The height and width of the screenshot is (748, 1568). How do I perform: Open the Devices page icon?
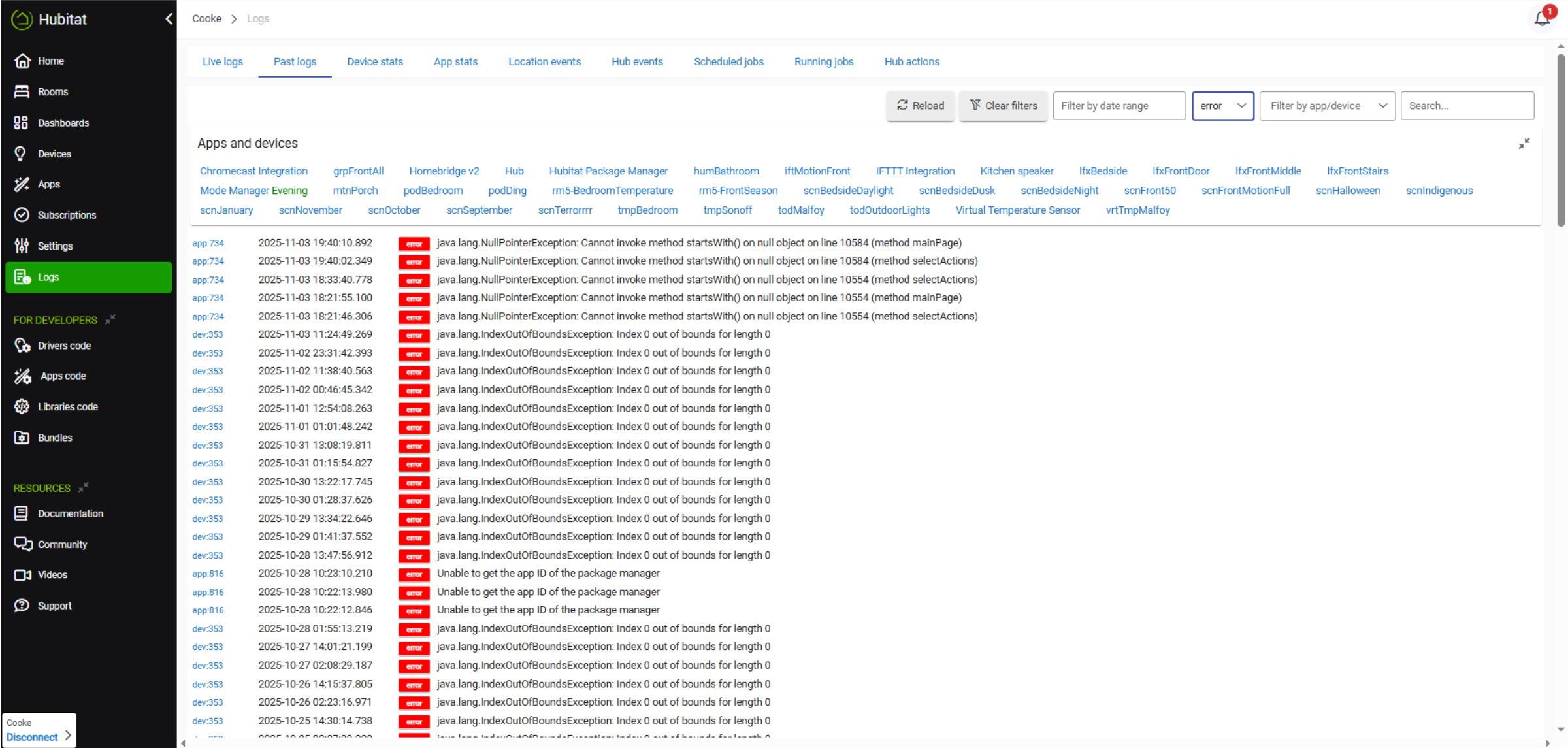pos(21,154)
